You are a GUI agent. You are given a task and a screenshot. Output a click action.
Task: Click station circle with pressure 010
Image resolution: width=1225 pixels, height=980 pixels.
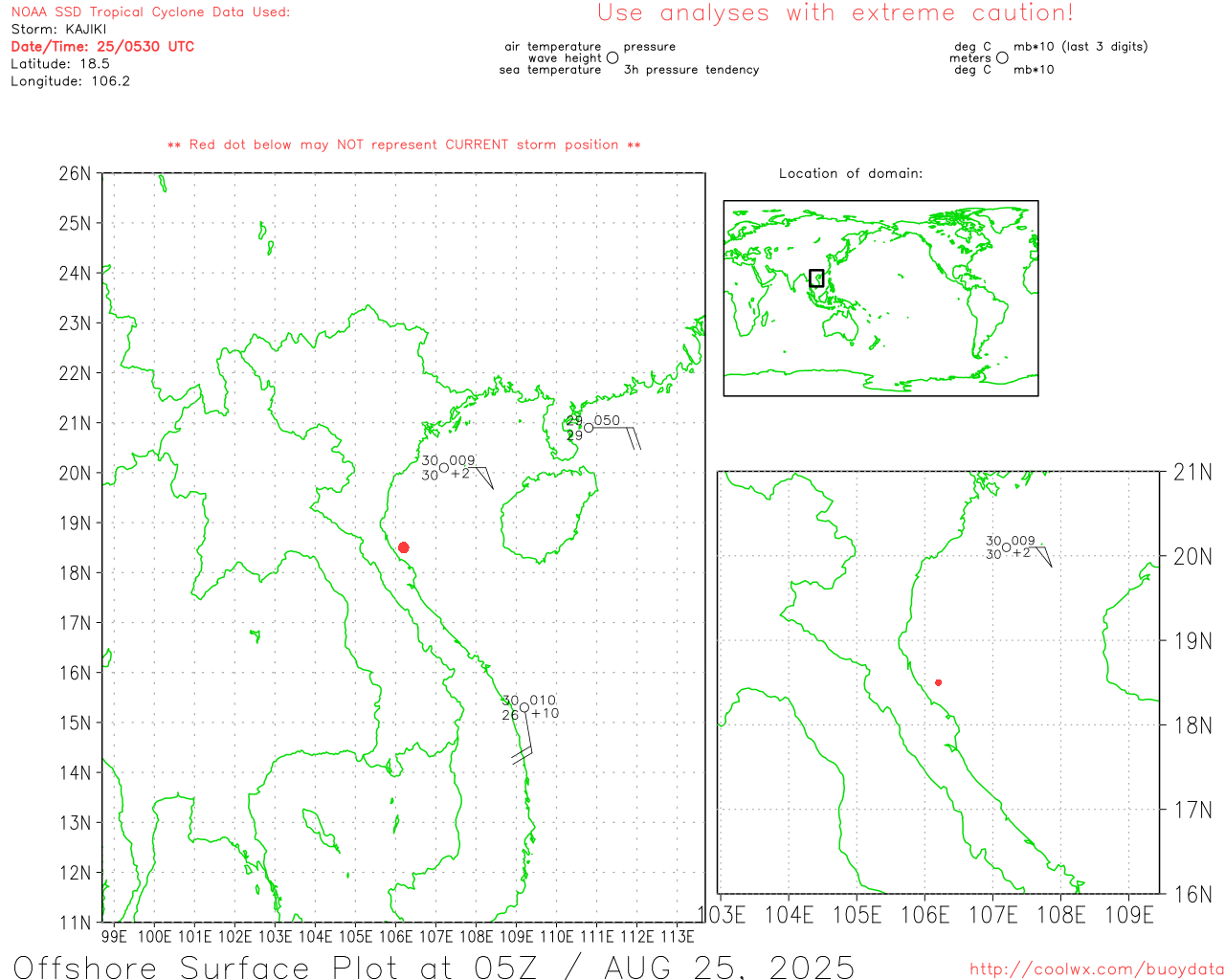(524, 708)
